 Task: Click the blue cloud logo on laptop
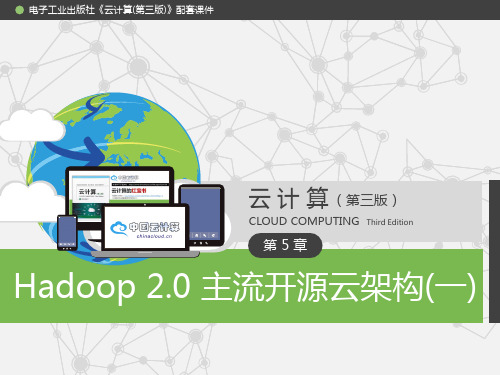pos(119,229)
